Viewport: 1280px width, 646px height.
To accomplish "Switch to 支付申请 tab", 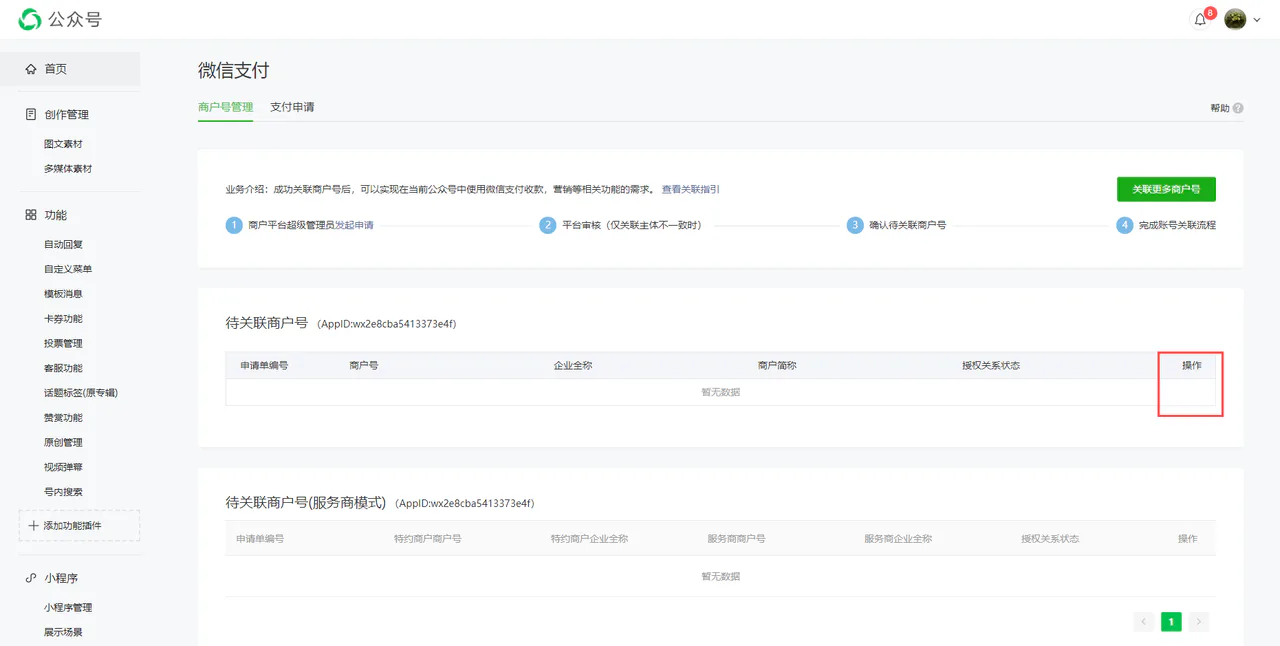I will coord(292,107).
